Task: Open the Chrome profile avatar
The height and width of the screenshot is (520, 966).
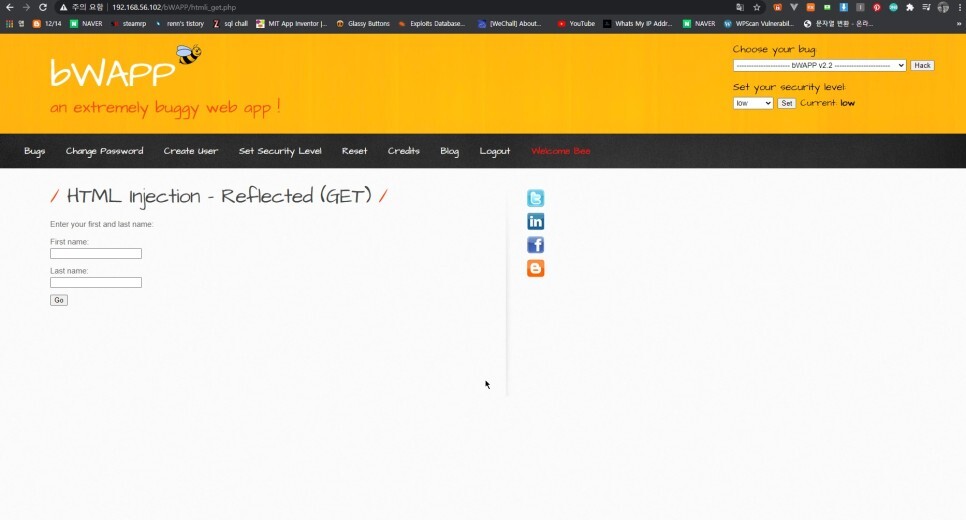Action: (943, 7)
